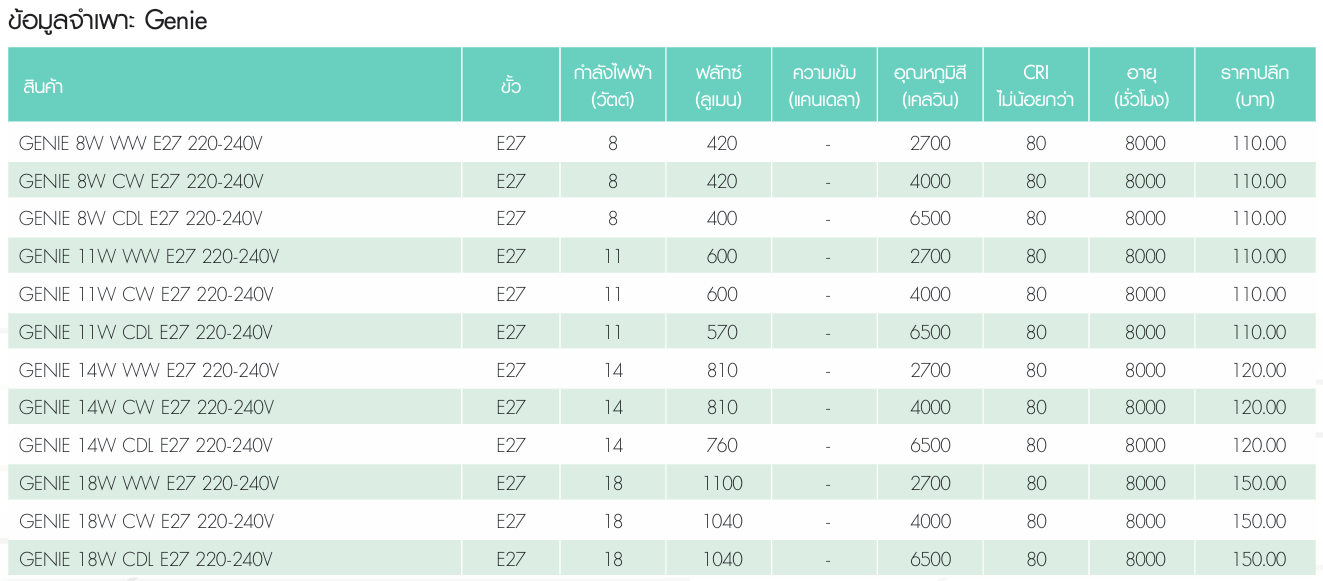Click GENIE 14W WW E27 220-240V
Image resolution: width=1323 pixels, height=581 pixels.
(148, 370)
